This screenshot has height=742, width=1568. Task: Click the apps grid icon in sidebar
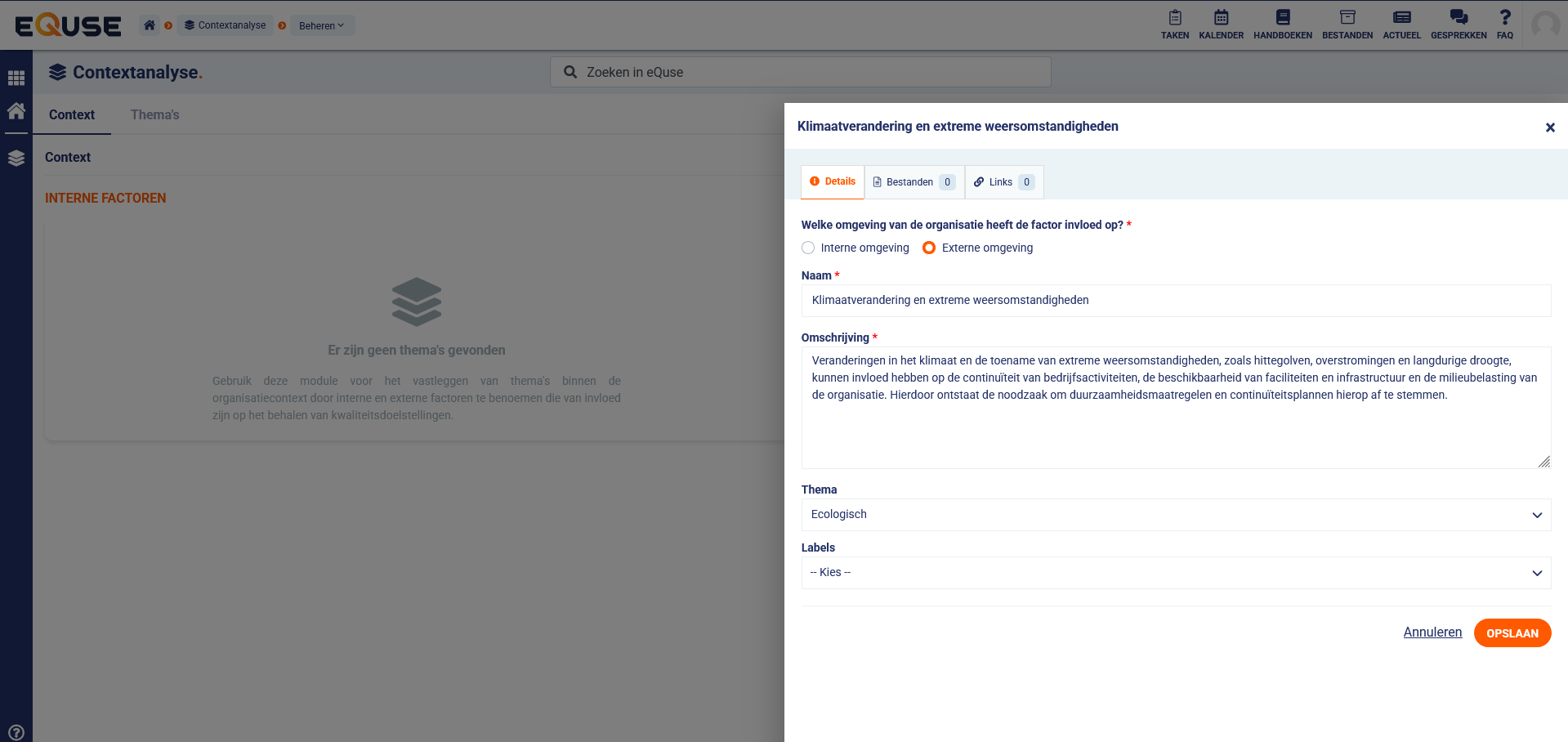16,78
